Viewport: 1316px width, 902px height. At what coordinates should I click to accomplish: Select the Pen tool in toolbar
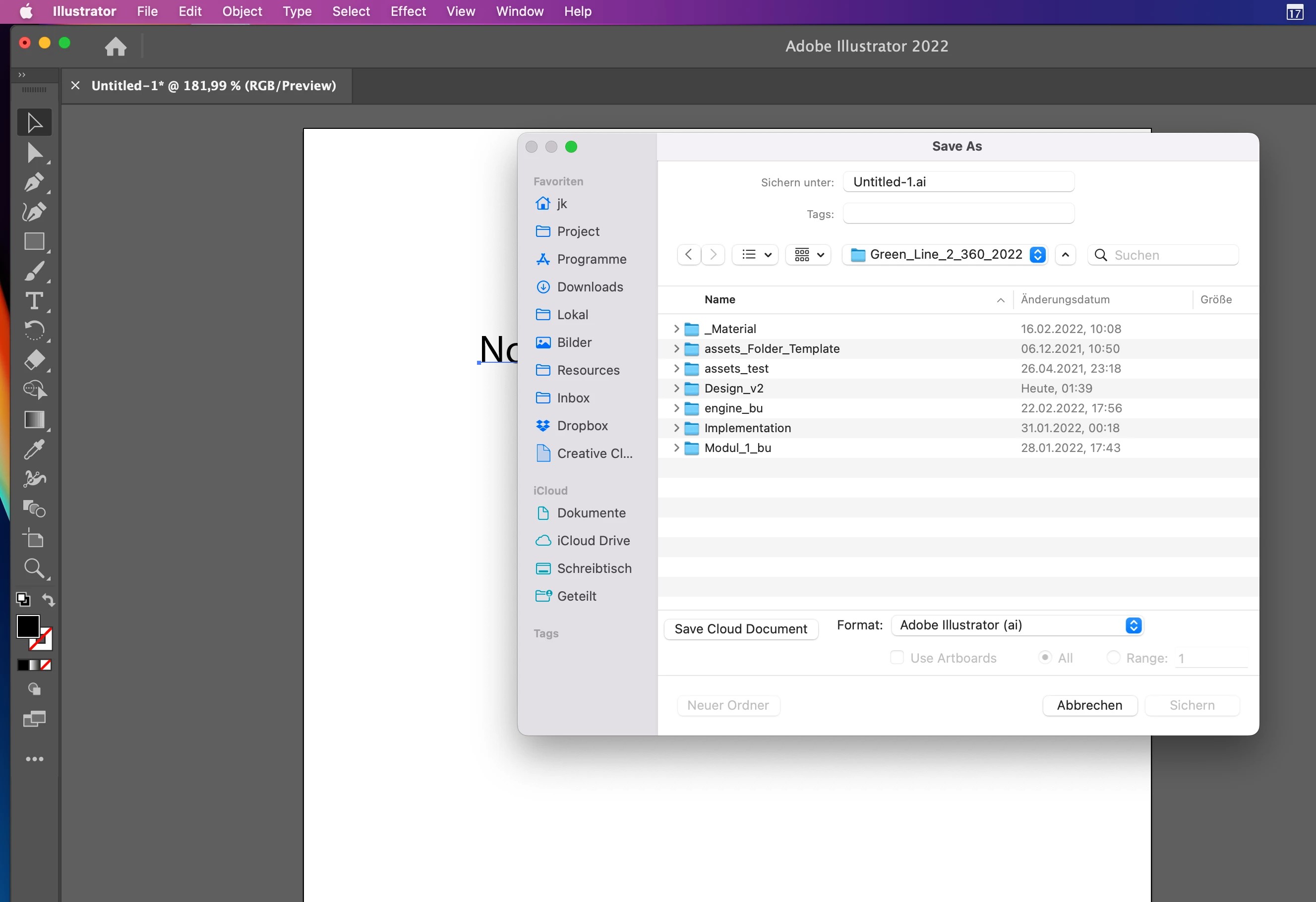[34, 182]
